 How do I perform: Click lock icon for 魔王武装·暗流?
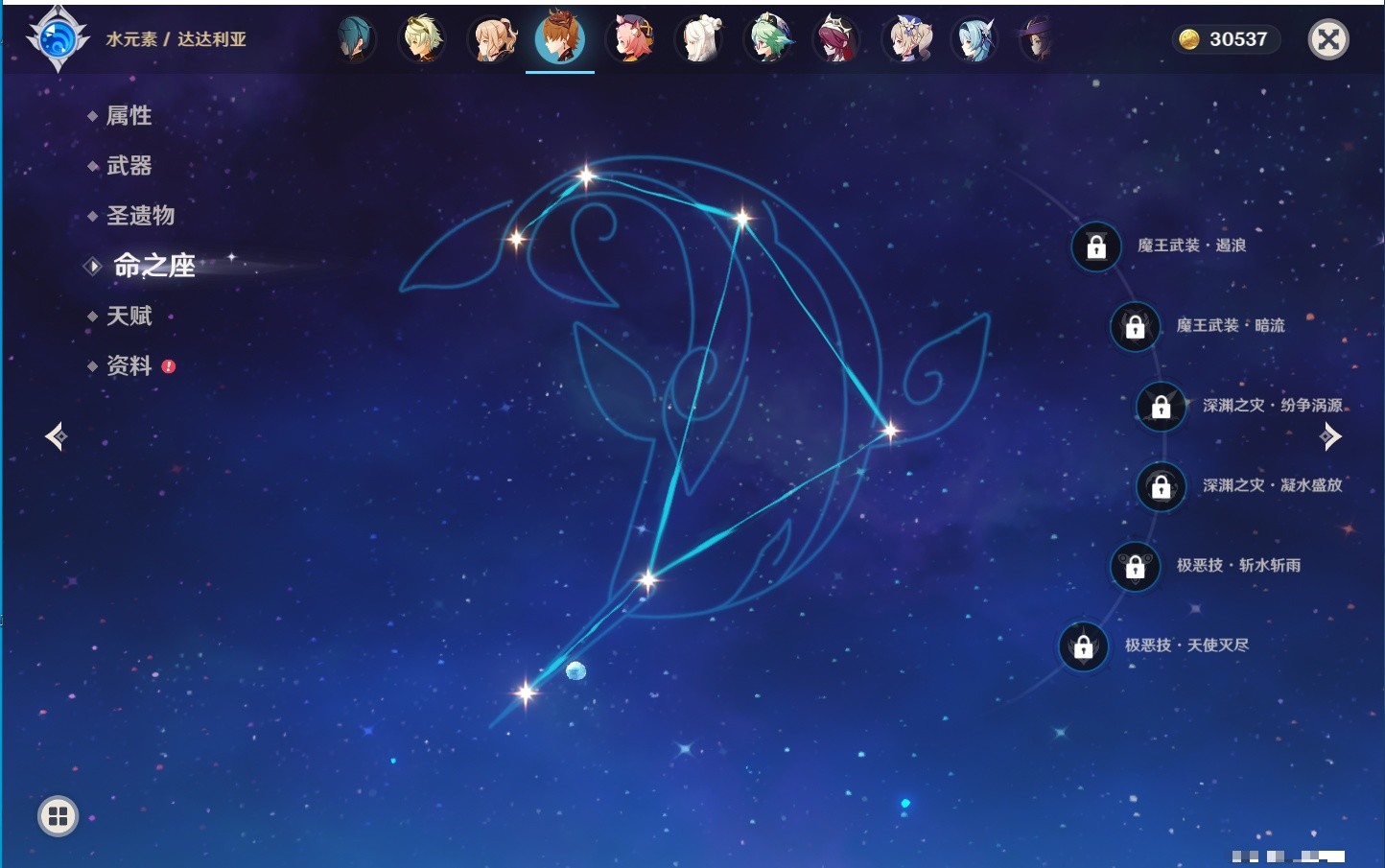point(1136,326)
